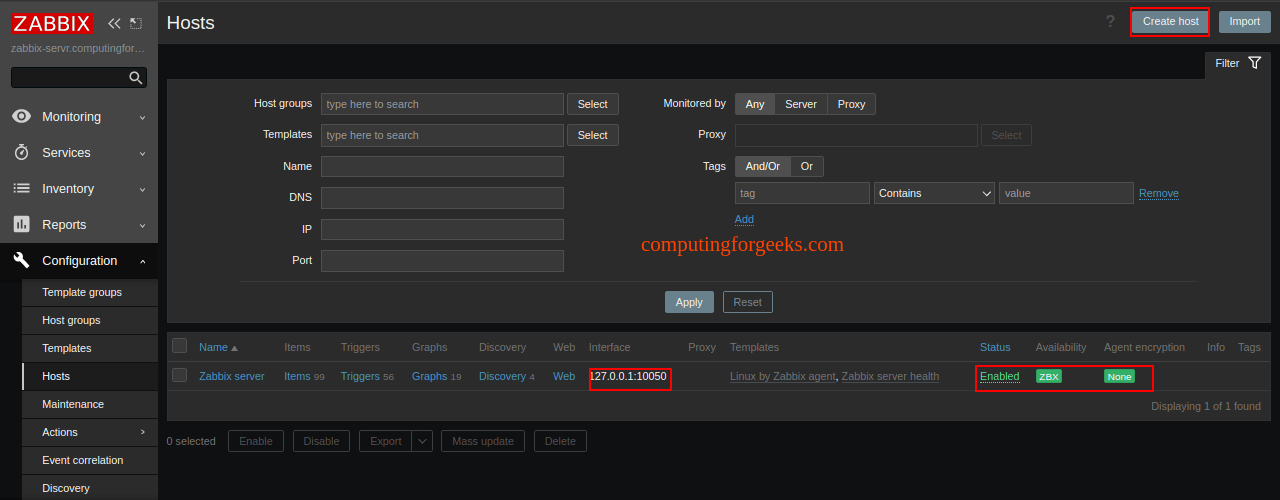Apply the host filter

689,302
